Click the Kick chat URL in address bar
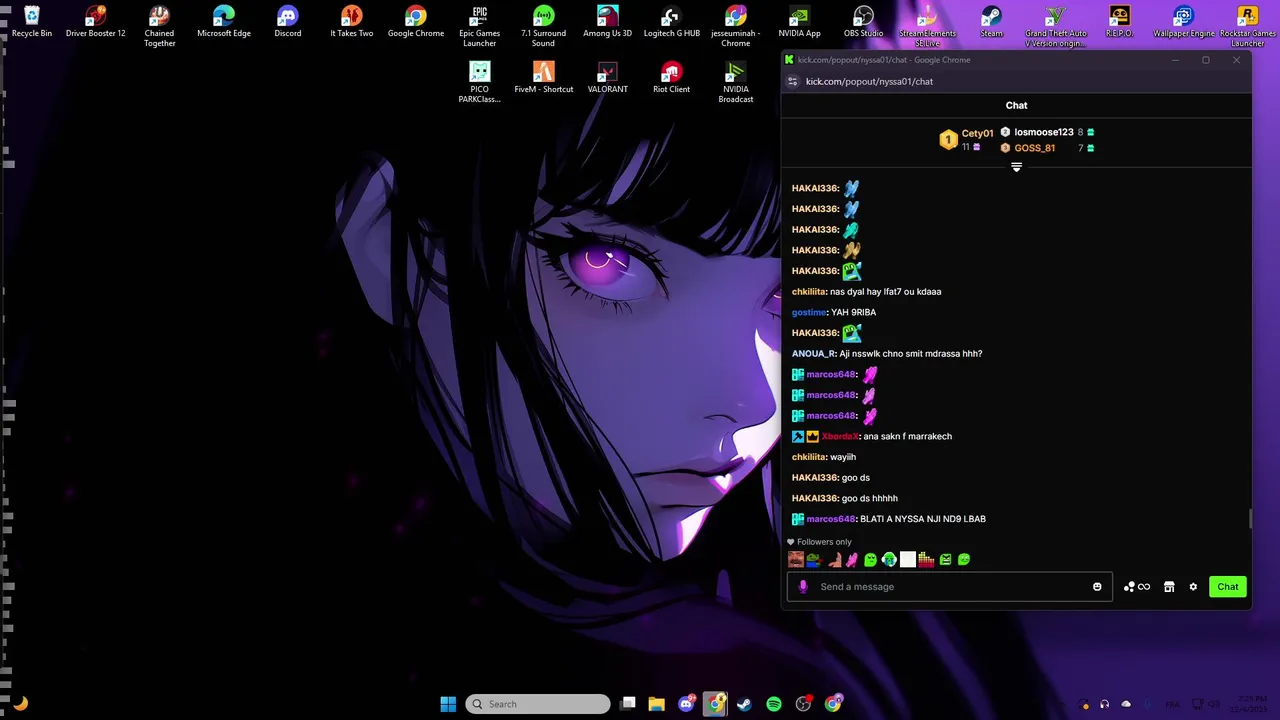This screenshot has height=720, width=1280. 869,81
